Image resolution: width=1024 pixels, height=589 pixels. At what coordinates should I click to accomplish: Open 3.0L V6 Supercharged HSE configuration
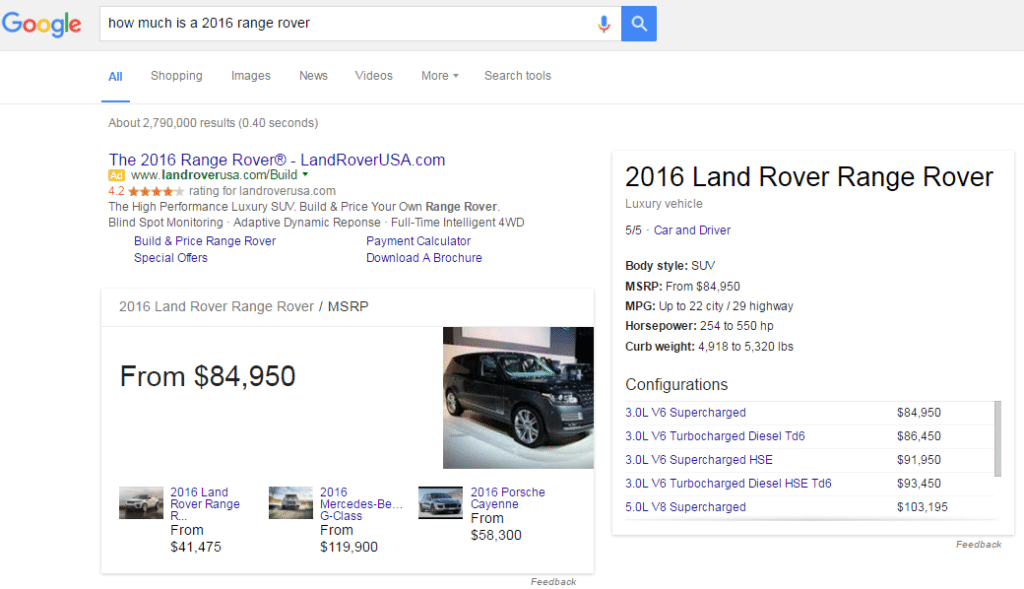699,460
